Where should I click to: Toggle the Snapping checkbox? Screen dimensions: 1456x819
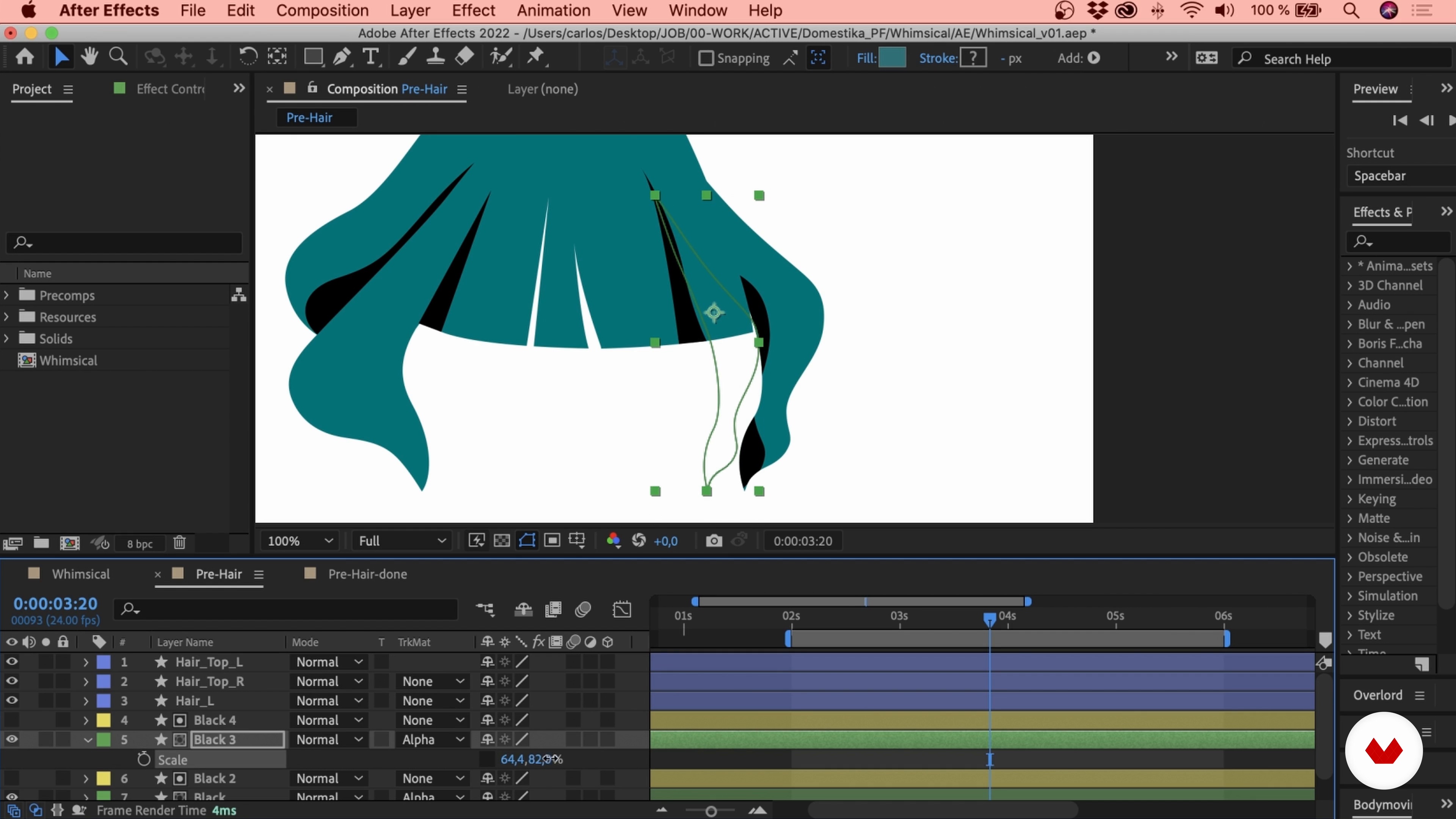point(706,58)
